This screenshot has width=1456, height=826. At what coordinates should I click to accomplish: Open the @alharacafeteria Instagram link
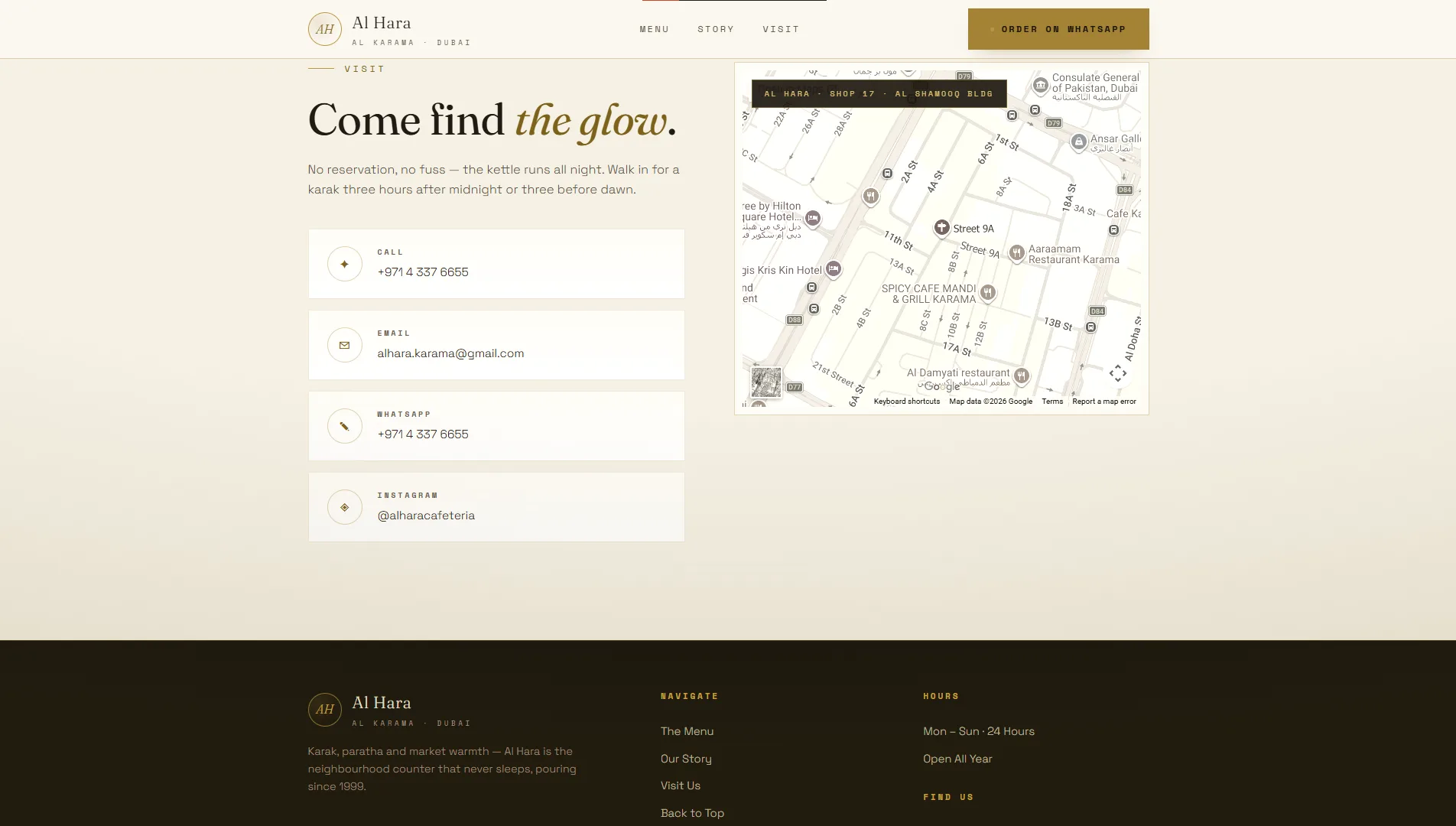pos(426,515)
